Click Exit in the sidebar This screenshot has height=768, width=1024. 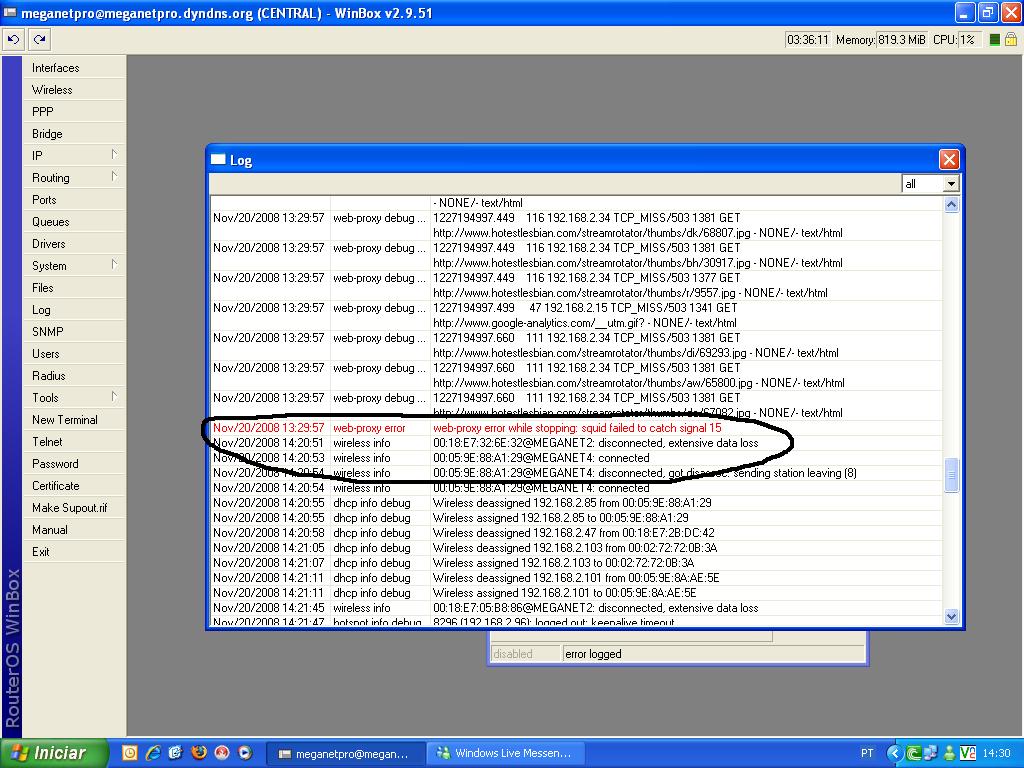[74, 552]
